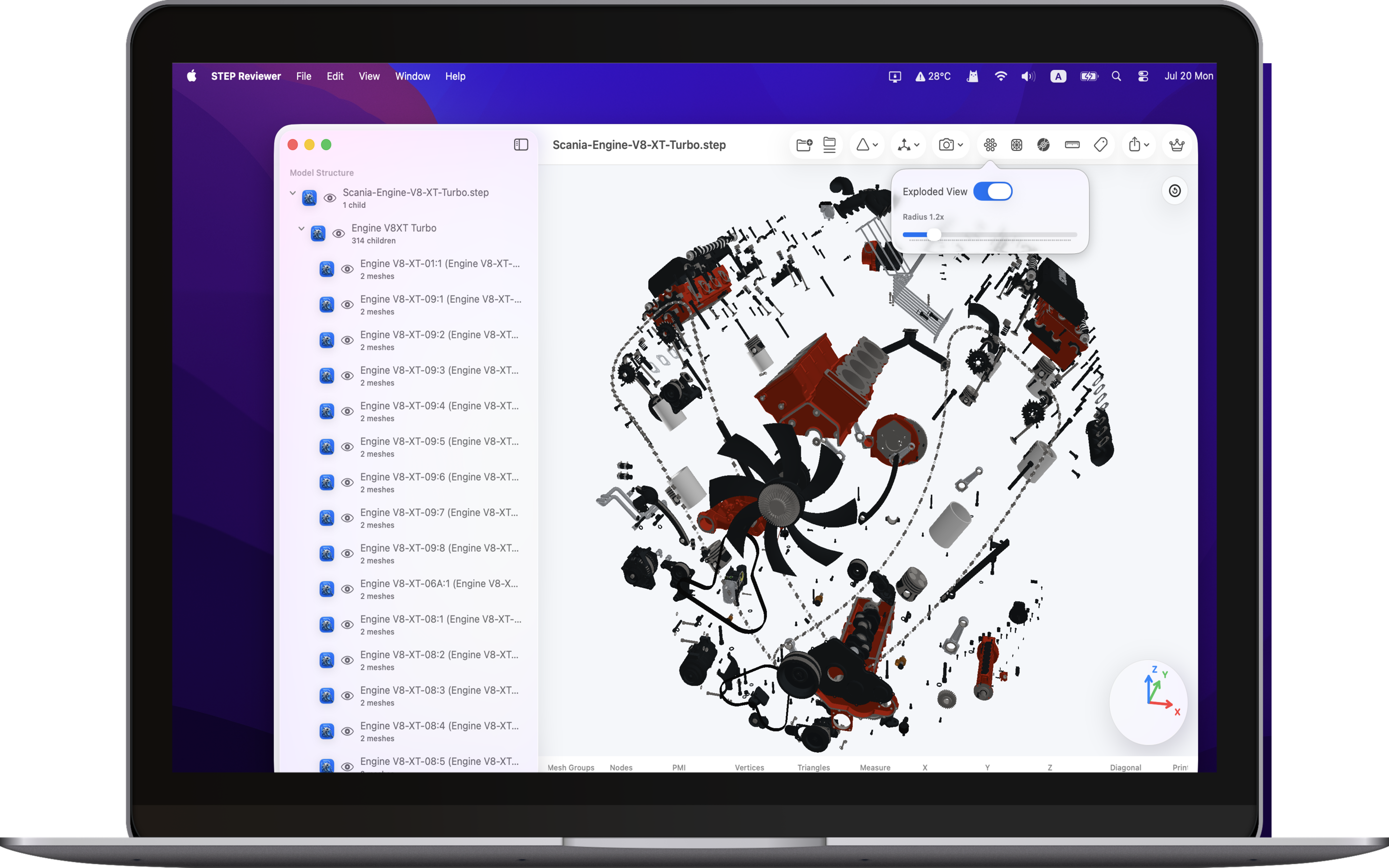Click the 28°C temperature status item
The image size is (1389, 868).
tap(933, 76)
